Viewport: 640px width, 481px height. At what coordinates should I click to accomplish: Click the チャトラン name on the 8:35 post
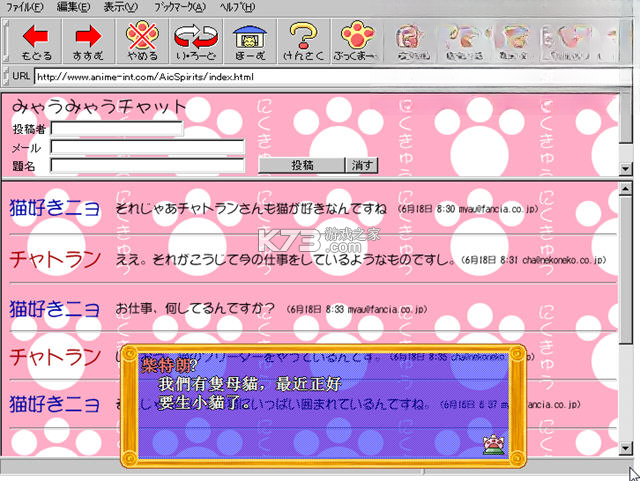point(55,356)
